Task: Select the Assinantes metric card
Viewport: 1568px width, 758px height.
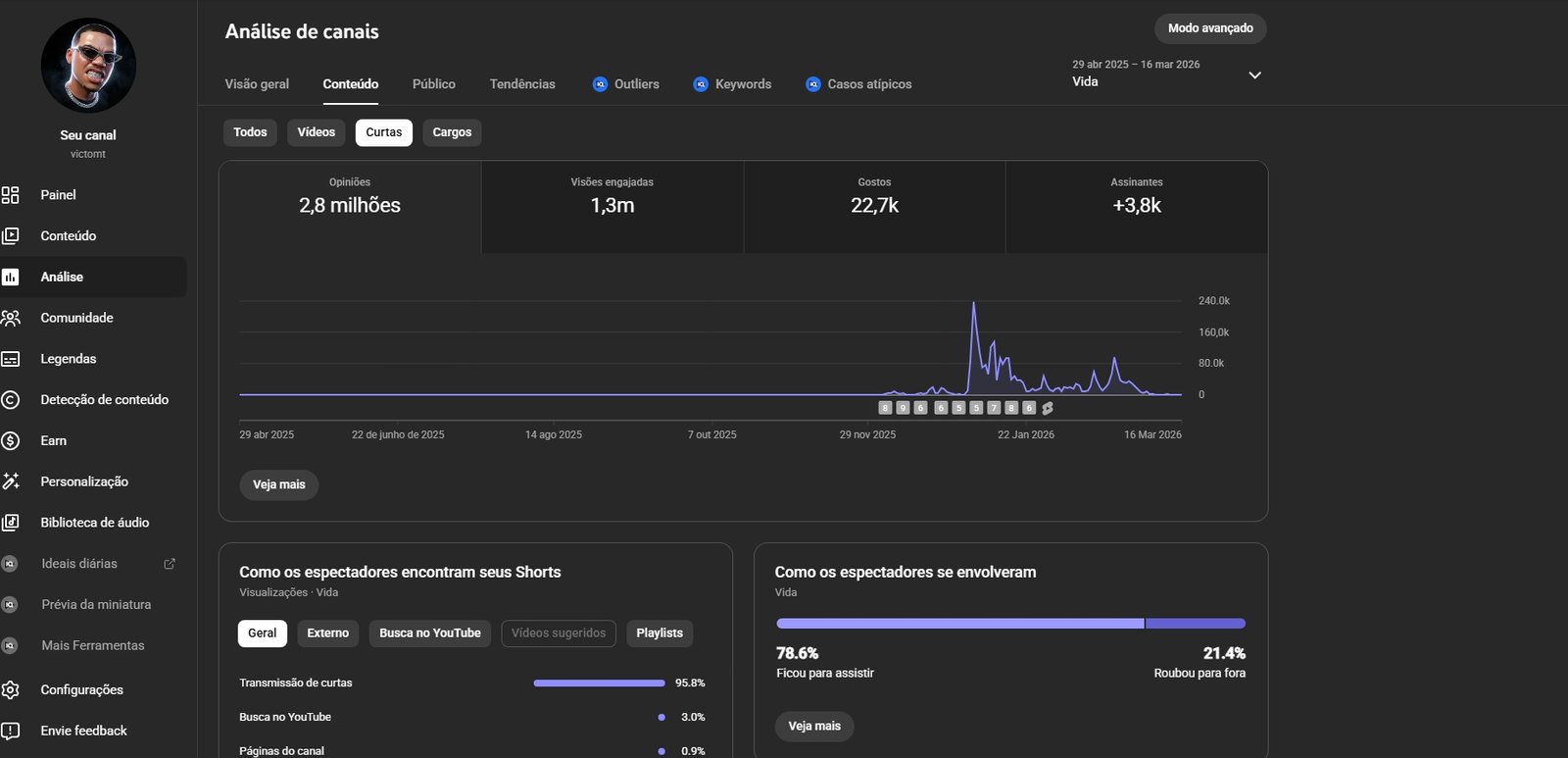Action: click(1136, 207)
